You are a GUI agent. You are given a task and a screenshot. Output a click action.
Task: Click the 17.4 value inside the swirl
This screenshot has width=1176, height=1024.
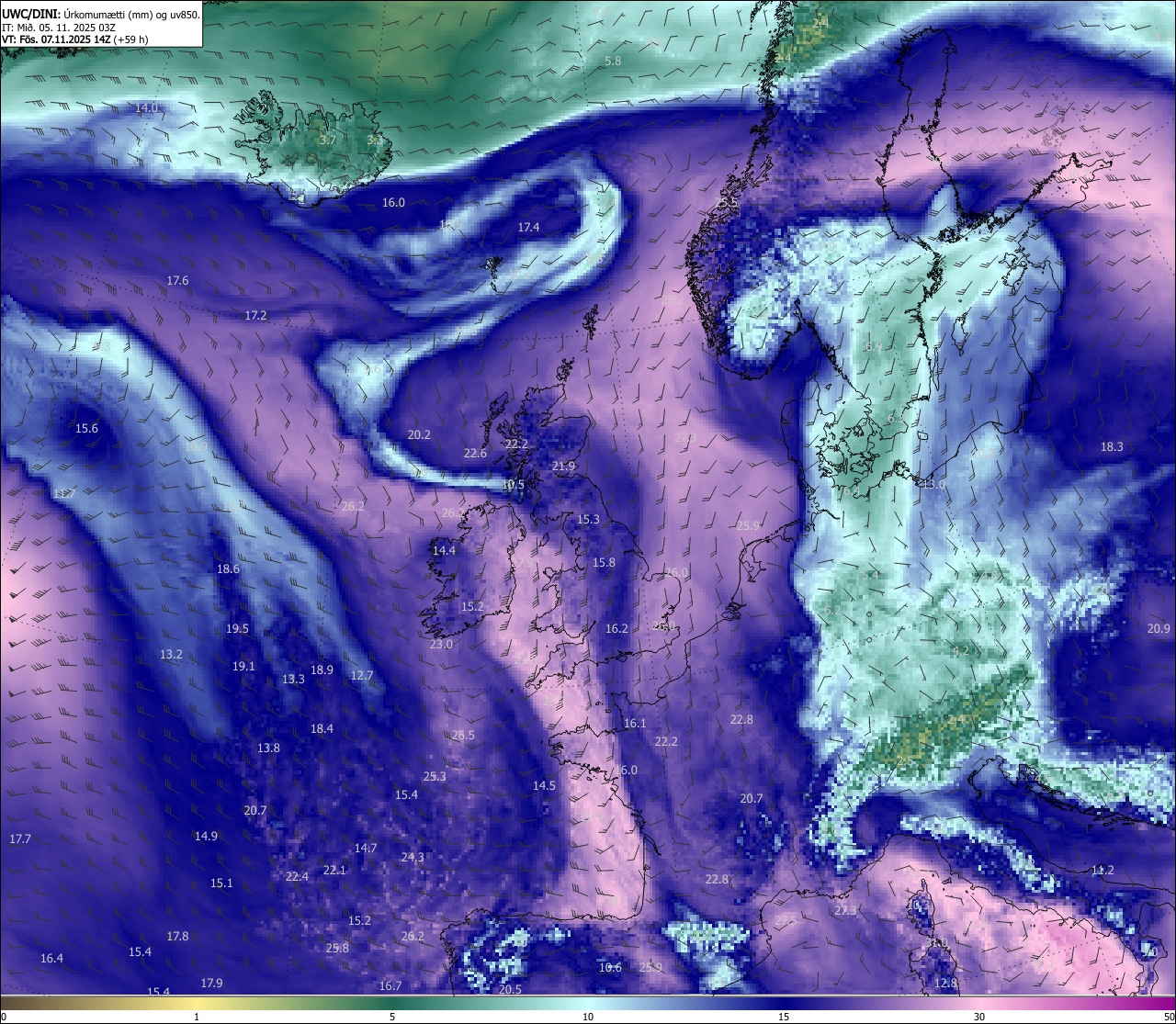point(528,228)
